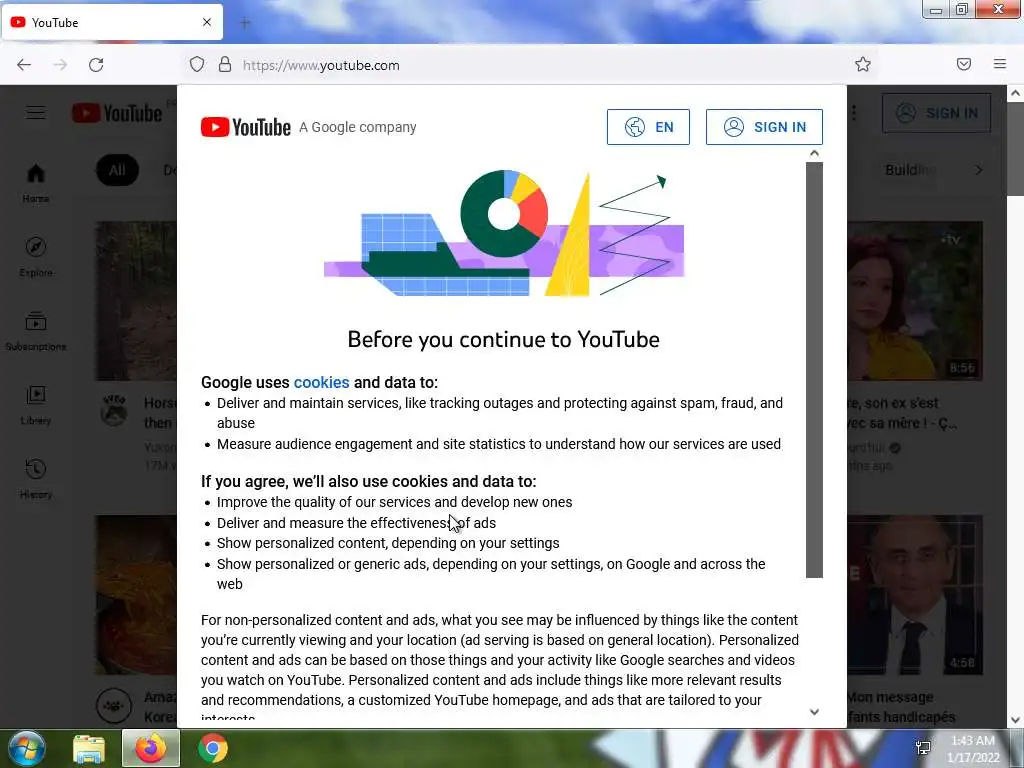The width and height of the screenshot is (1024, 768).
Task: Open language selector EN button
Action: [x=648, y=127]
